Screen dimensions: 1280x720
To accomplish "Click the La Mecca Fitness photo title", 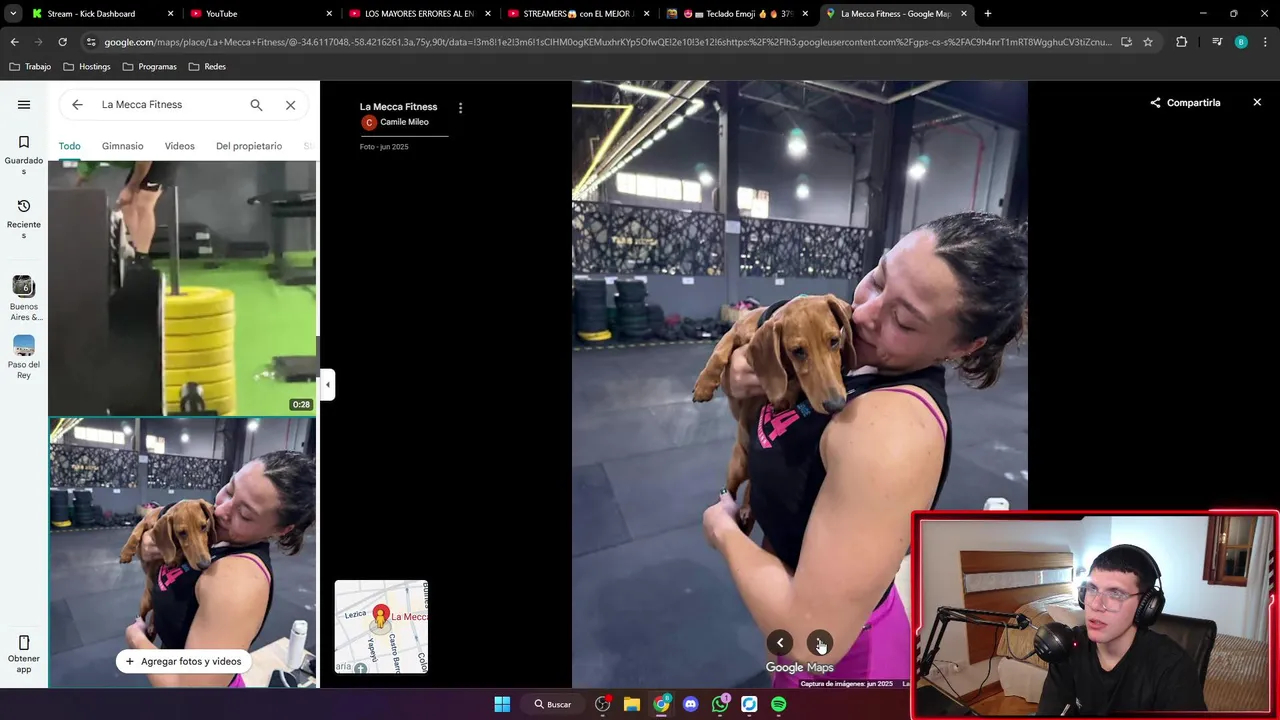I will tap(398, 107).
